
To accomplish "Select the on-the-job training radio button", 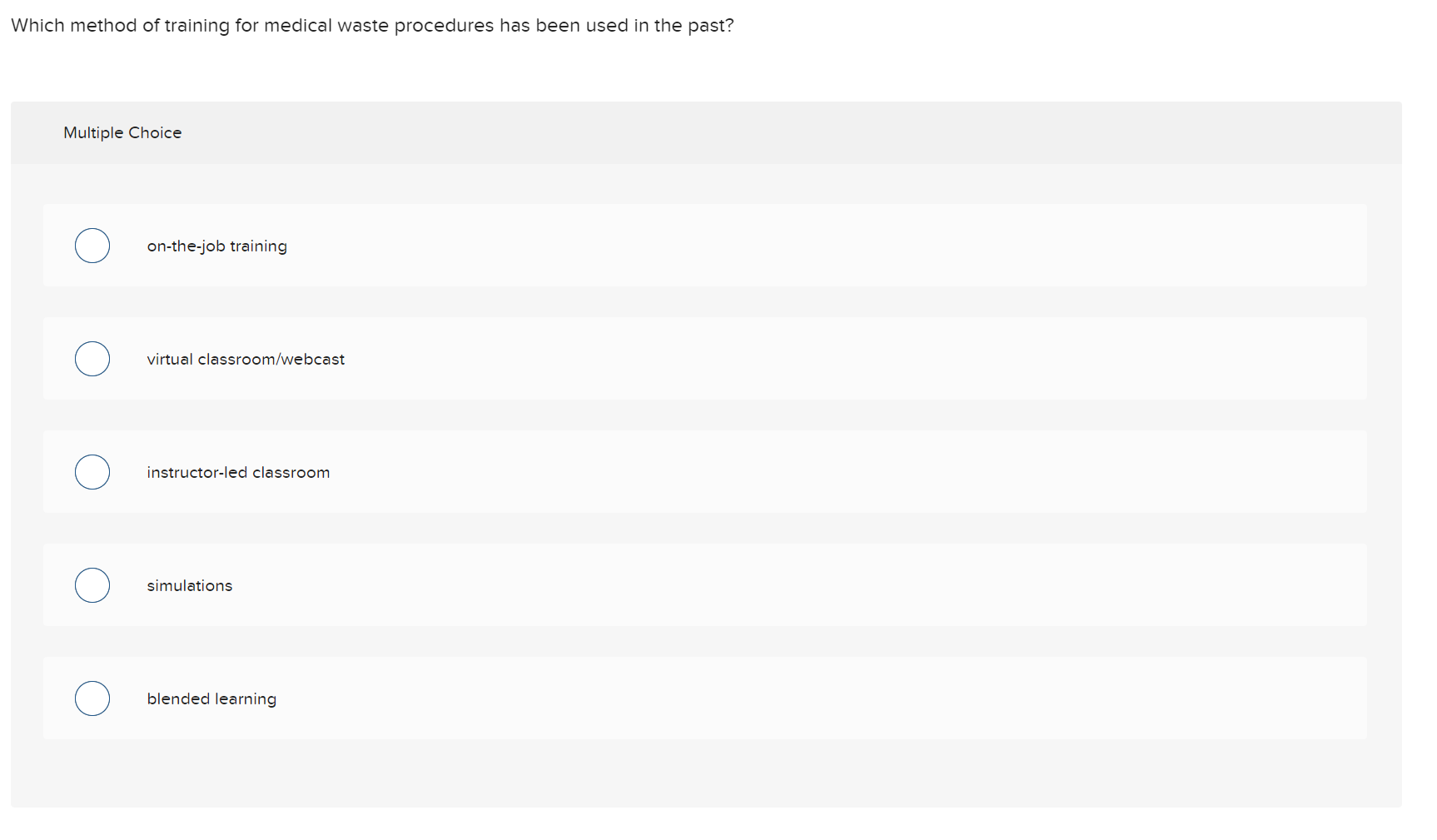I will (x=92, y=245).
